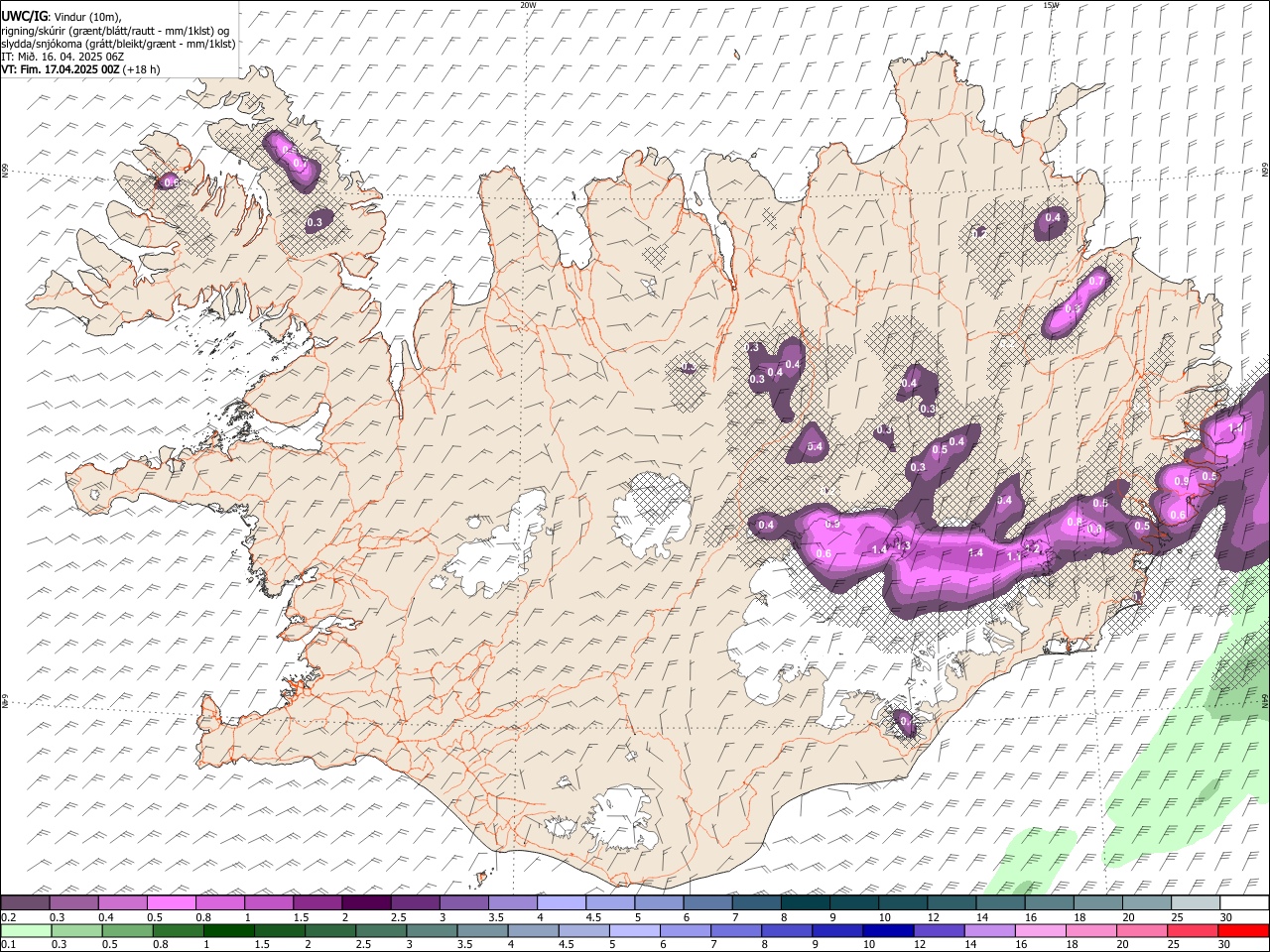Click the '15W' longitude label at top
The width and height of the screenshot is (1270, 952).
[1051, 5]
